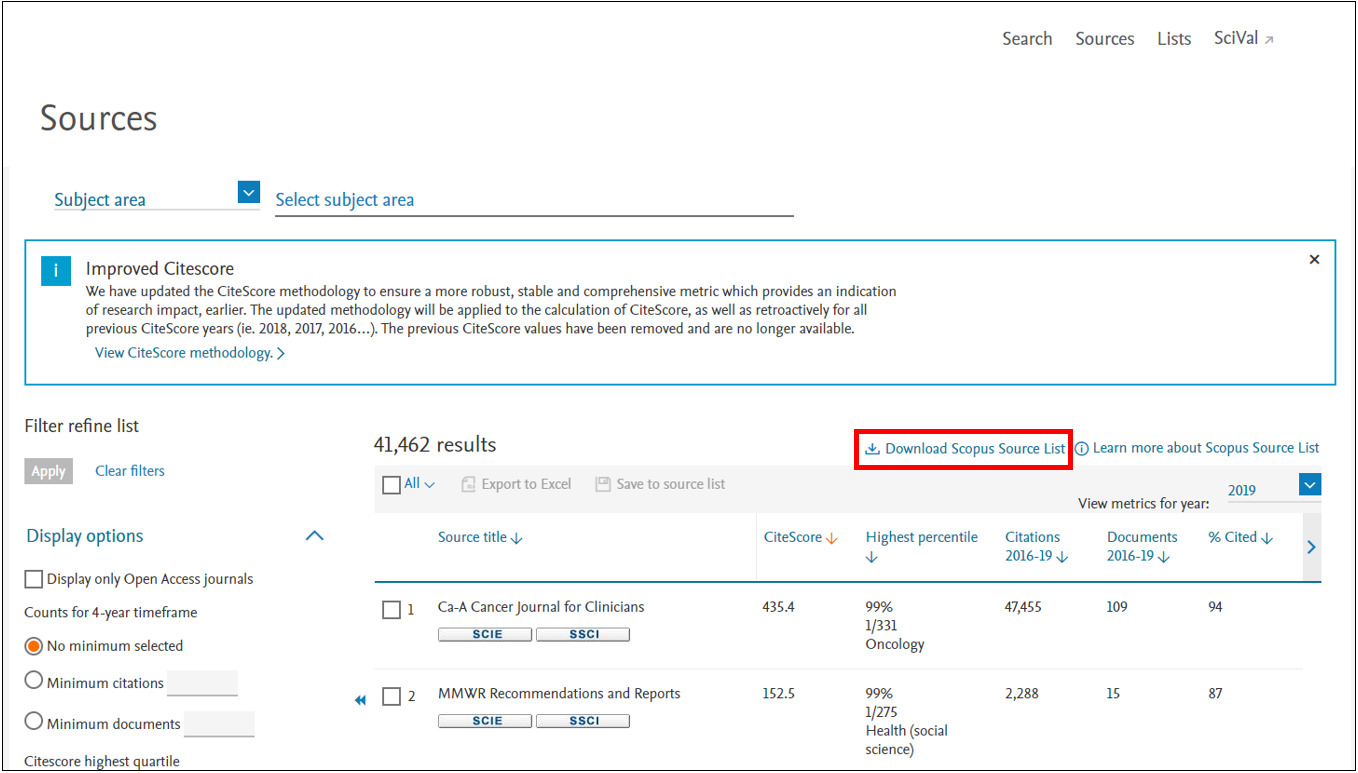Show more columns with right chevron
Screen dimensions: 1358x773
pos(1312,547)
